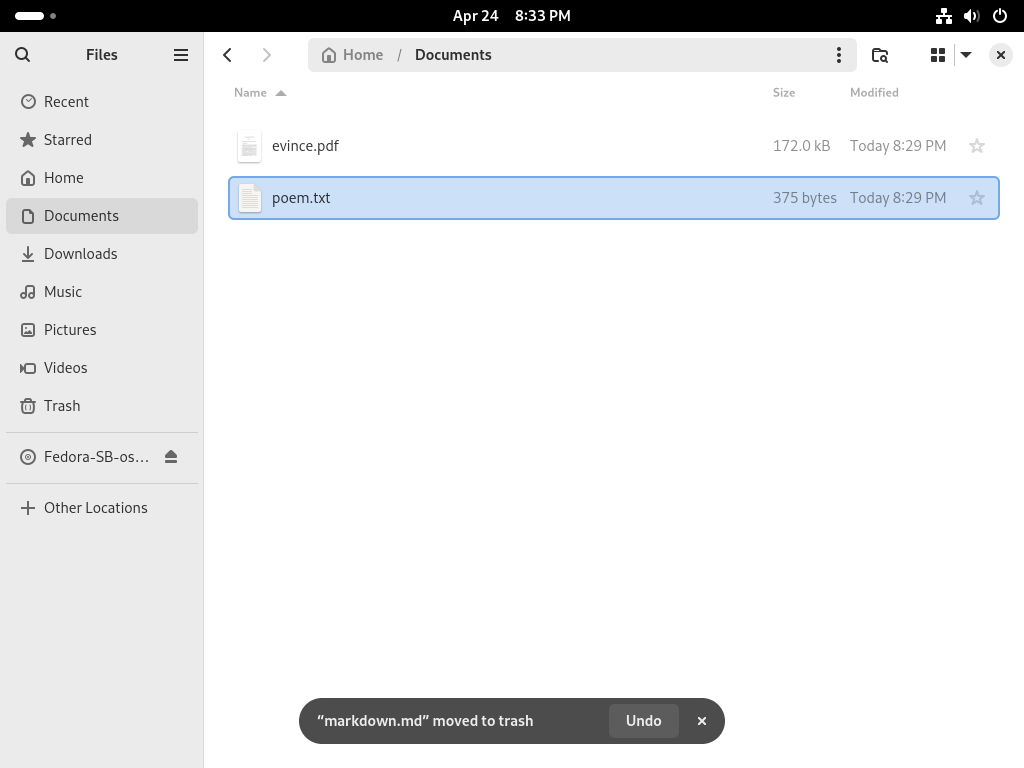Click the 172.0 kB size value
Screen dimensions: 1024x768
pyautogui.click(x=801, y=146)
